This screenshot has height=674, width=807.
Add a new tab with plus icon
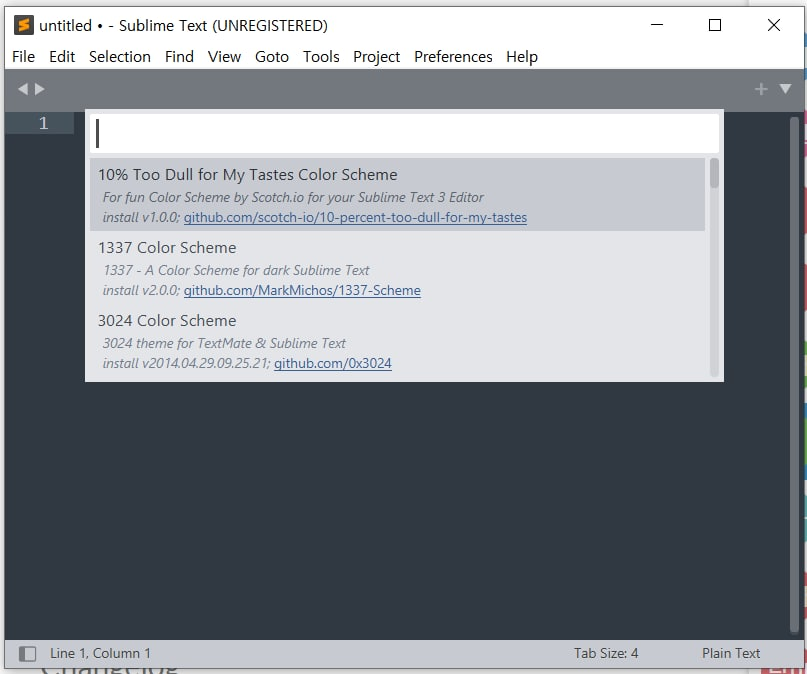[x=761, y=89]
